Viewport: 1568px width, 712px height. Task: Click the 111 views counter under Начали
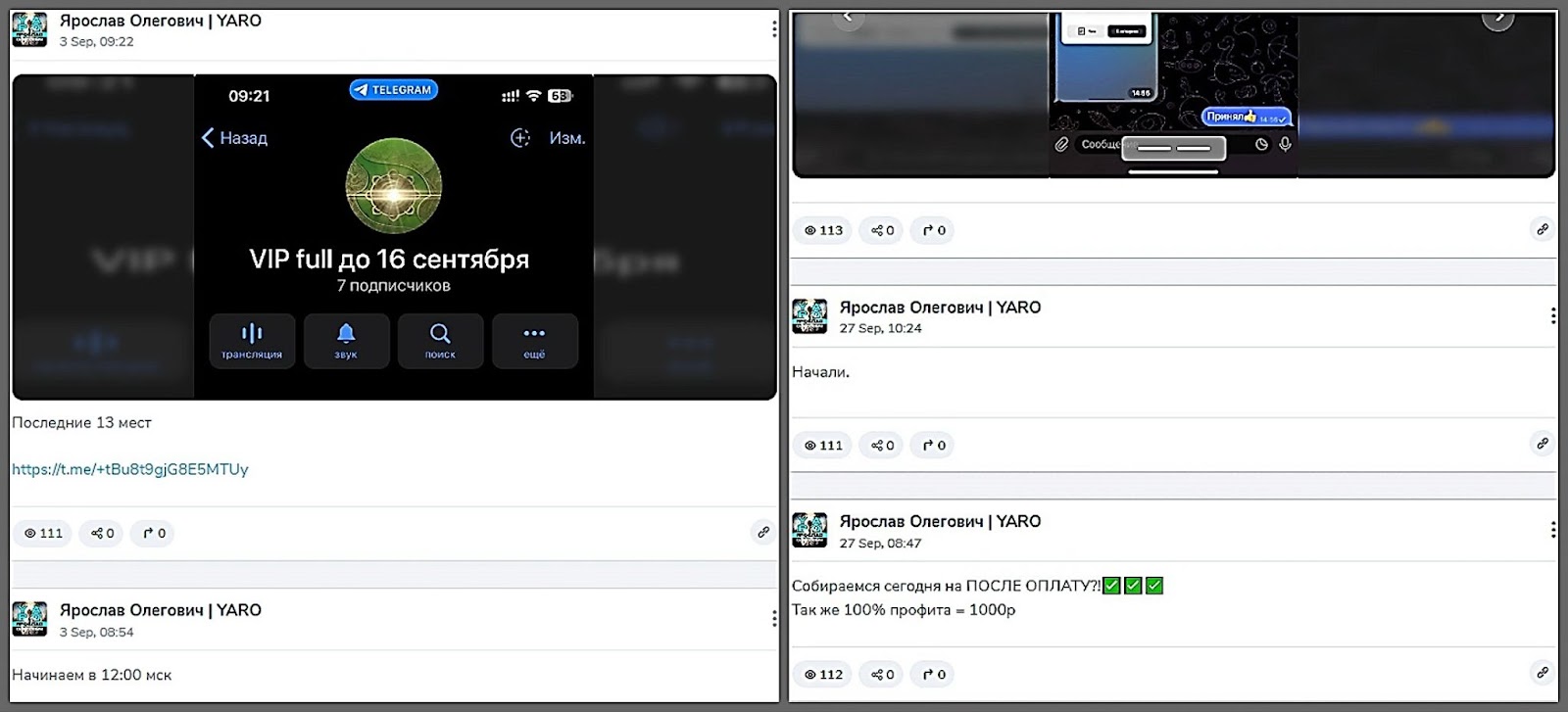coord(823,446)
